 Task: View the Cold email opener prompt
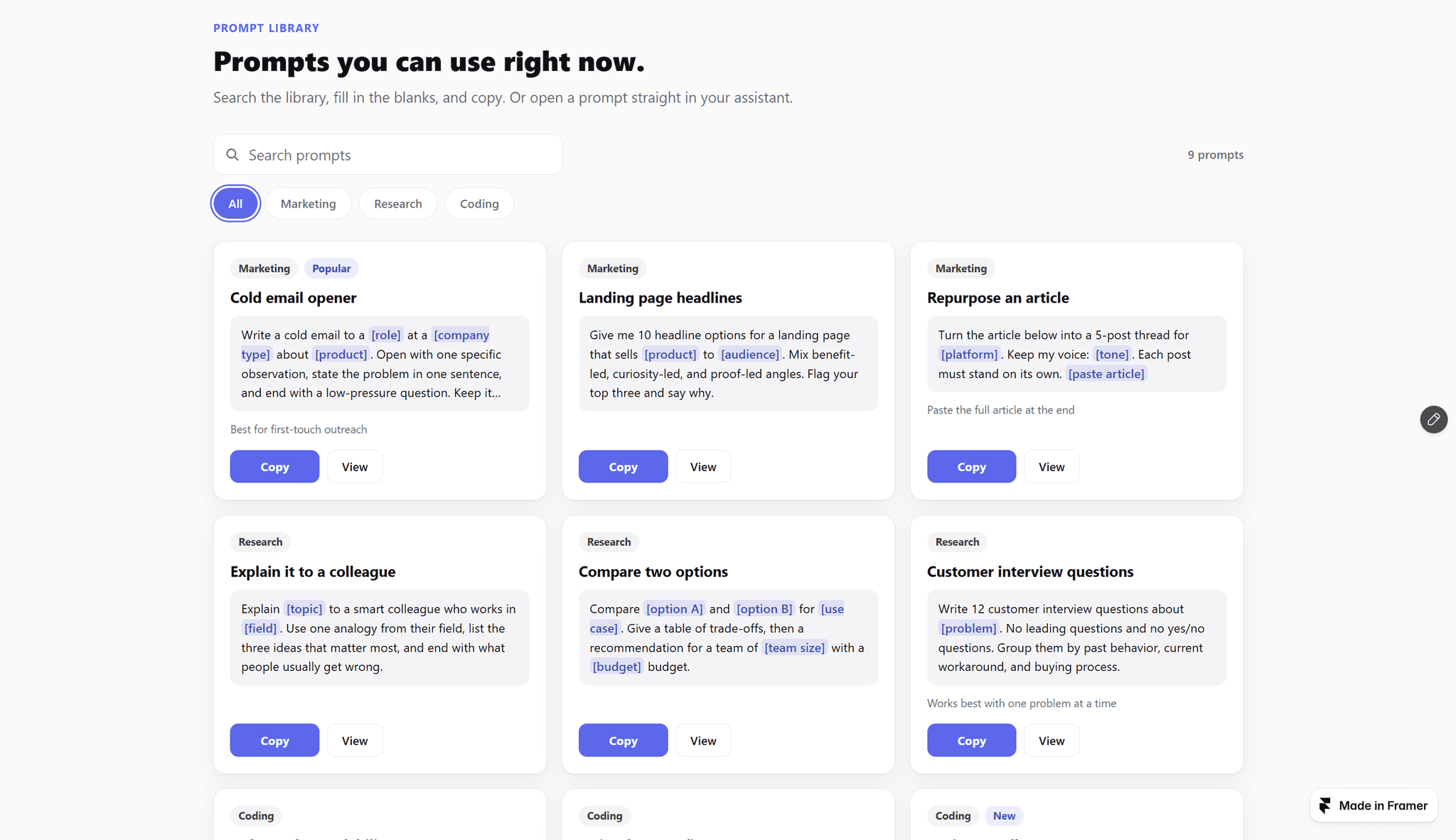point(355,467)
